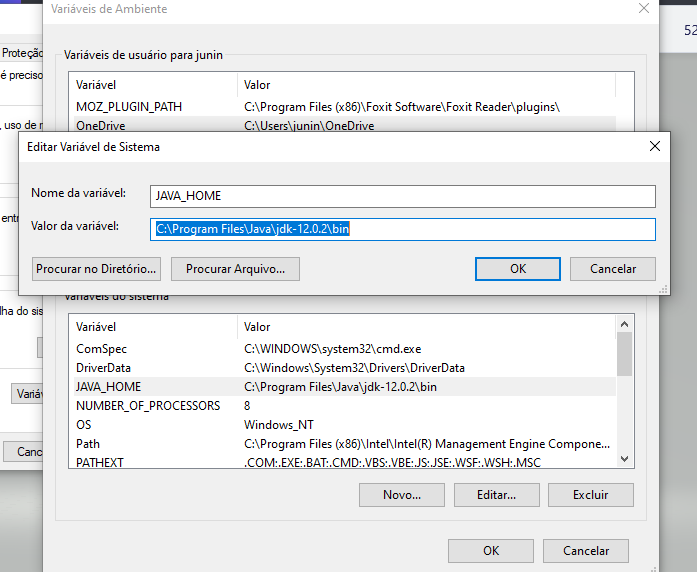Click the Excluir button for system variables
697x572 pixels.
coord(589,495)
